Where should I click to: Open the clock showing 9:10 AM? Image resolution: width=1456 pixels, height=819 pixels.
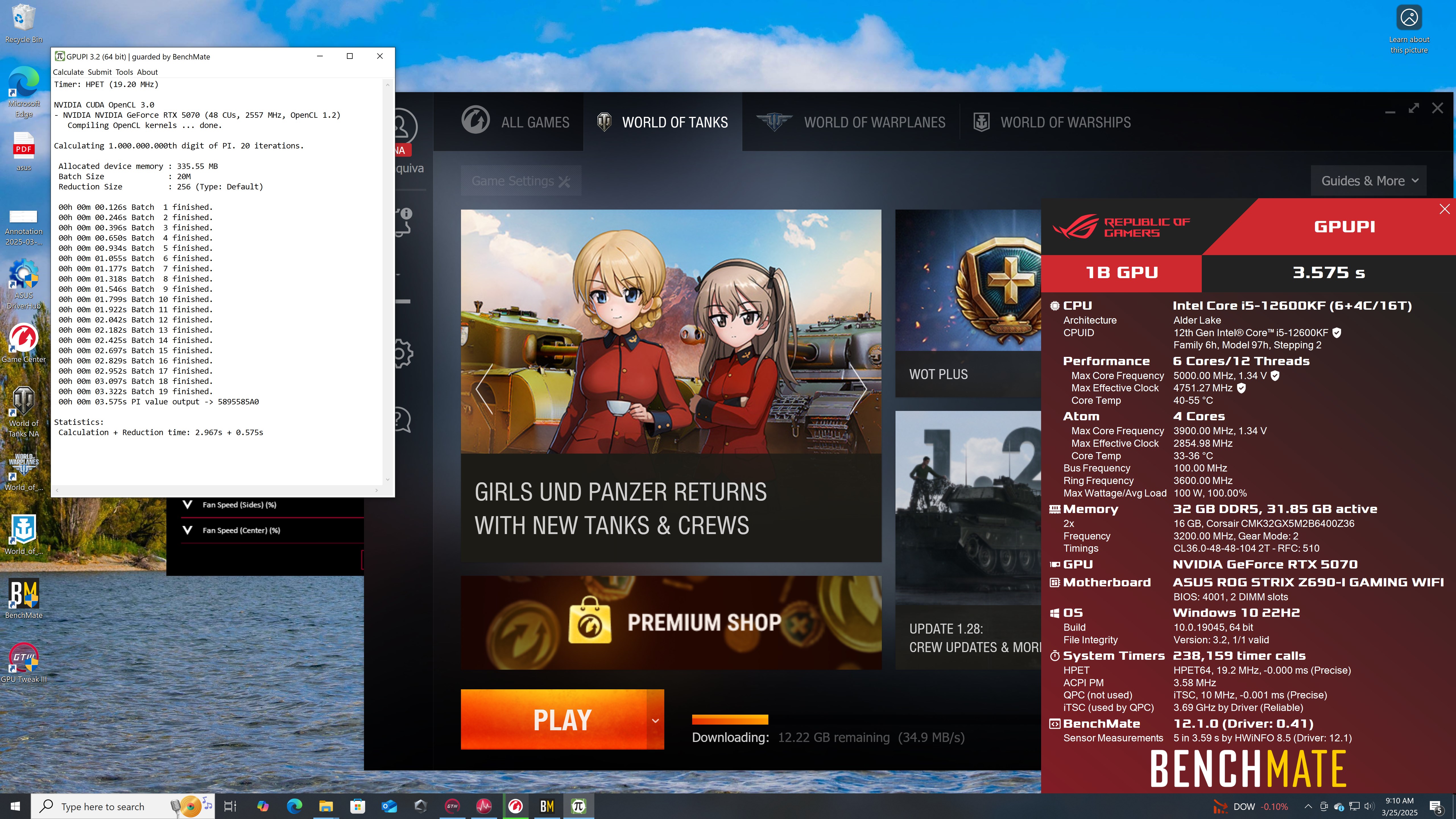coord(1399,806)
